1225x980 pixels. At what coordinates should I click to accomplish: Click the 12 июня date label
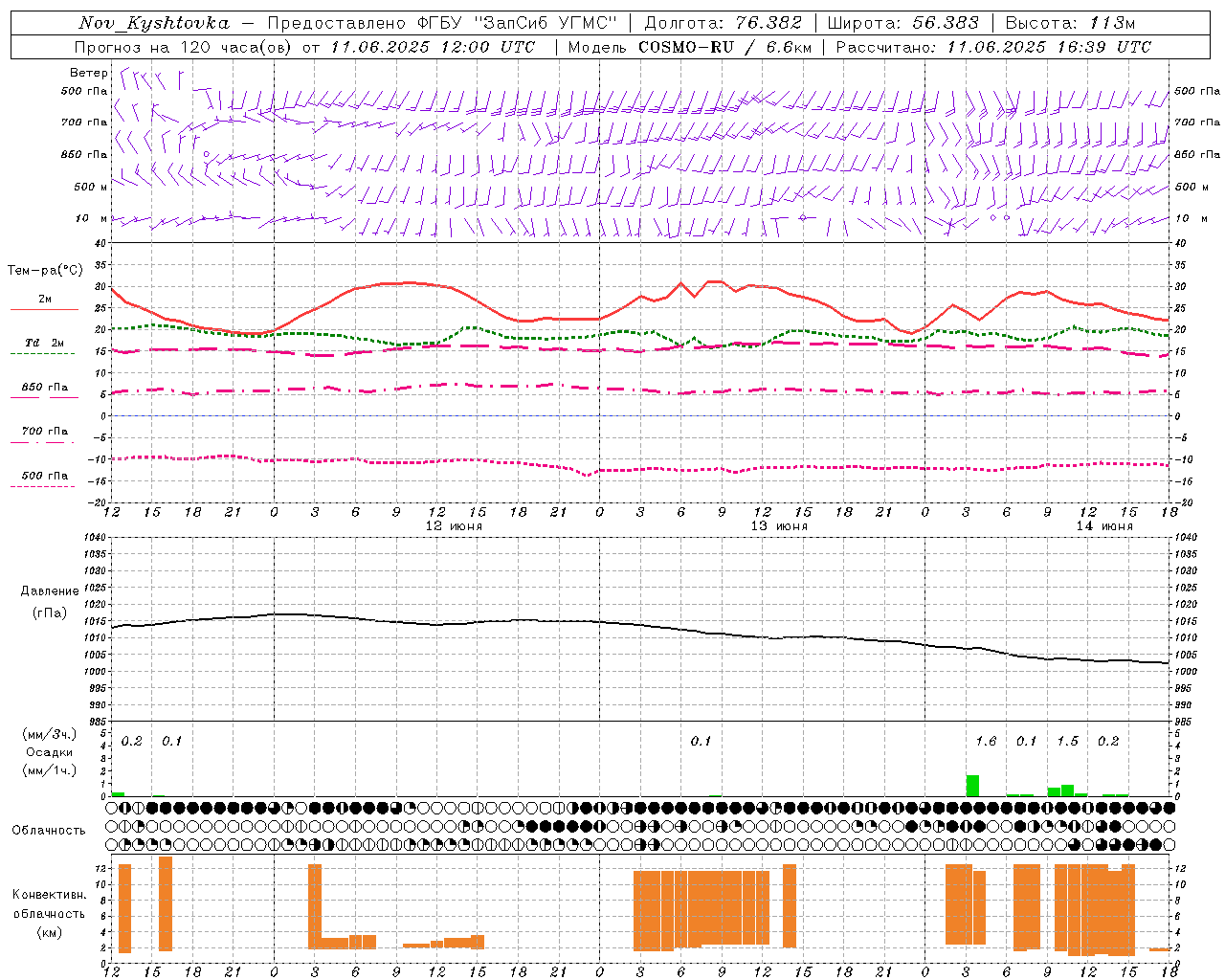pos(454,526)
